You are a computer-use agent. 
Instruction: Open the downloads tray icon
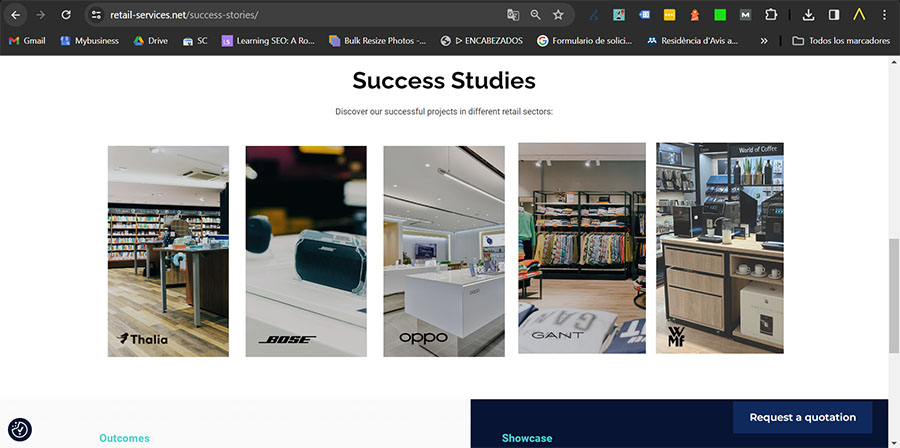(808, 15)
